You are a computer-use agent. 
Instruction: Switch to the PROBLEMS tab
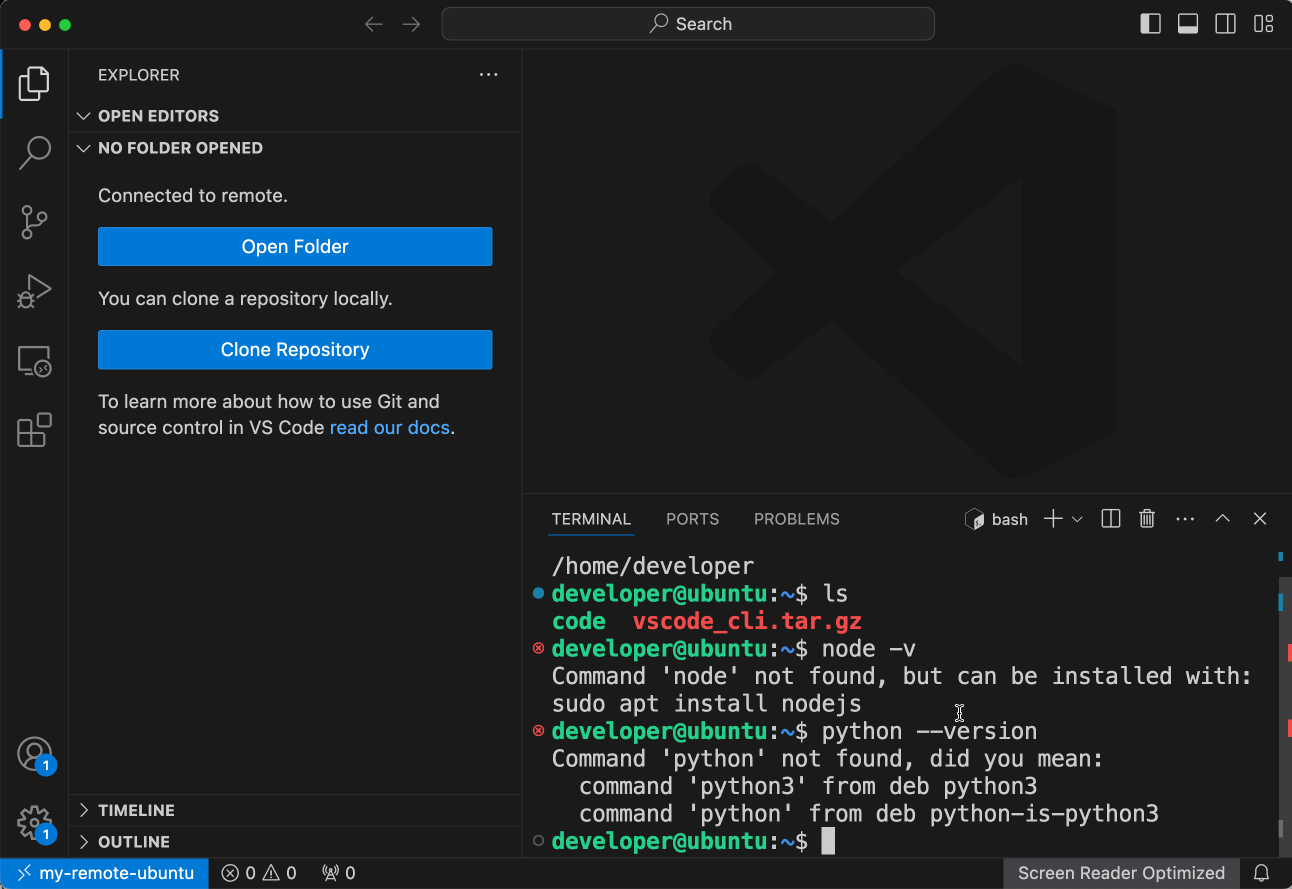(796, 519)
